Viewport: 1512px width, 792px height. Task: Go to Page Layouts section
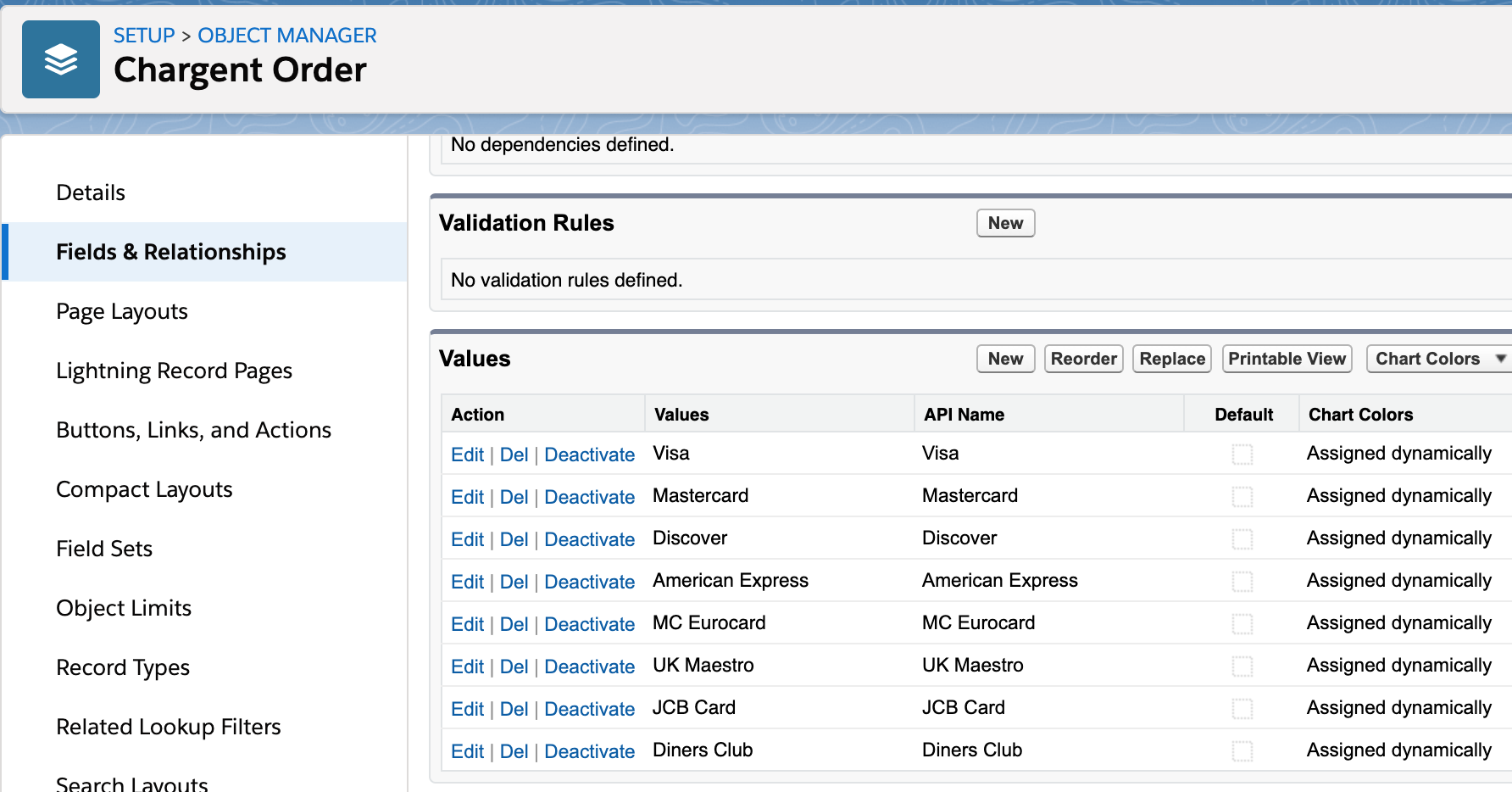point(121,311)
